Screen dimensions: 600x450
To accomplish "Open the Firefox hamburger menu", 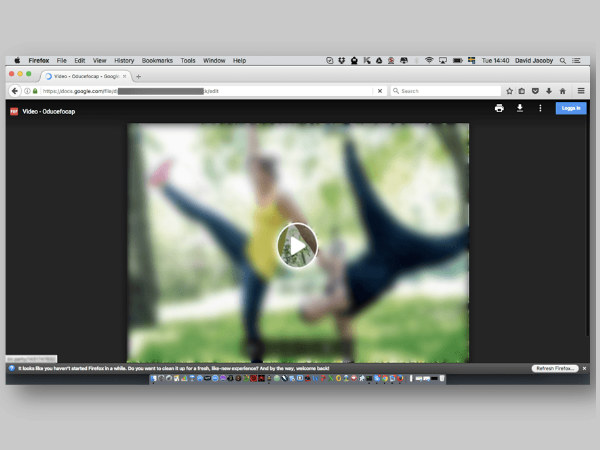I will (581, 91).
